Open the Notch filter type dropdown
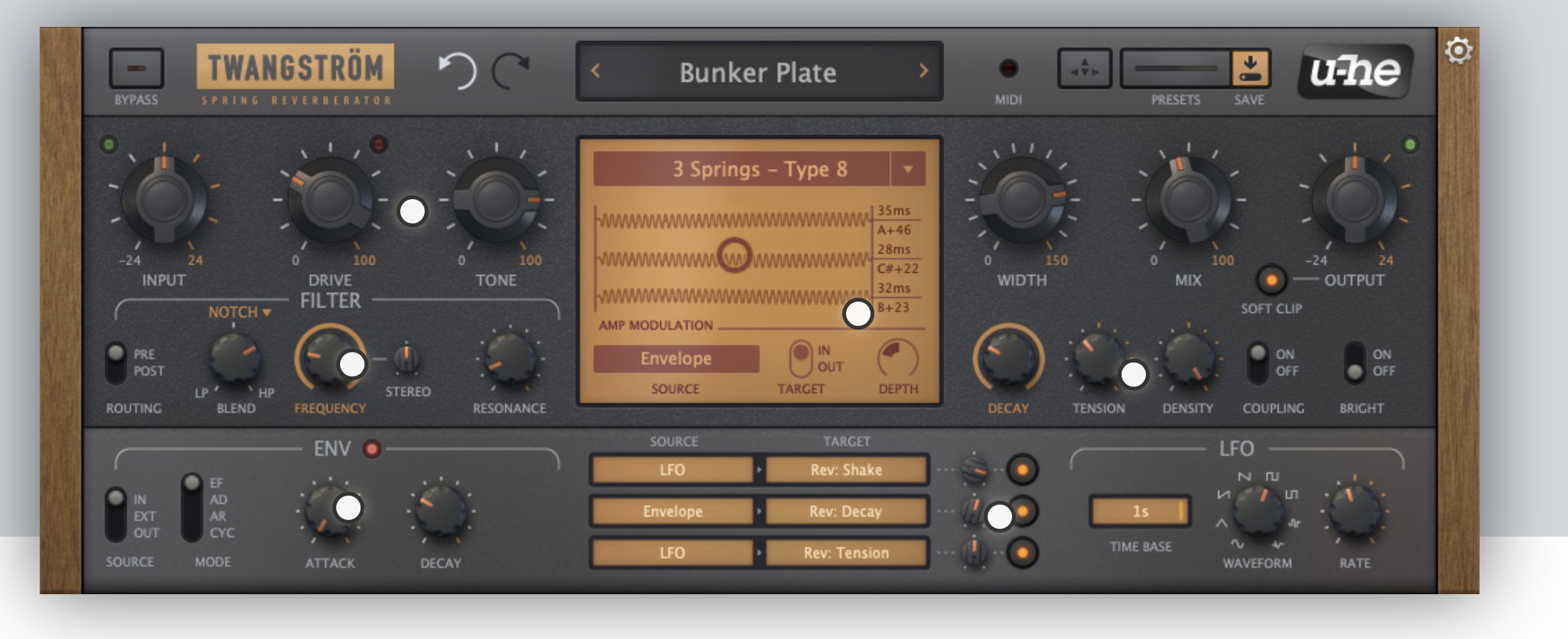Screen dimensions: 1568x639 click(x=240, y=312)
